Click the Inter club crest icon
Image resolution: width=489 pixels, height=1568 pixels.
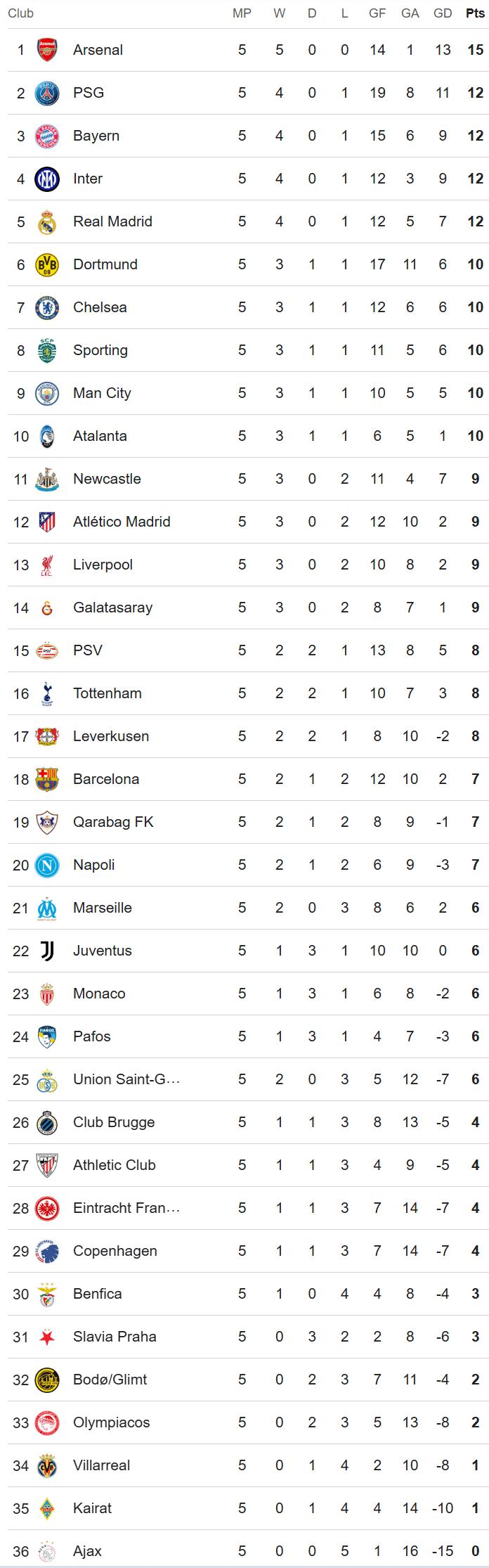[x=47, y=179]
